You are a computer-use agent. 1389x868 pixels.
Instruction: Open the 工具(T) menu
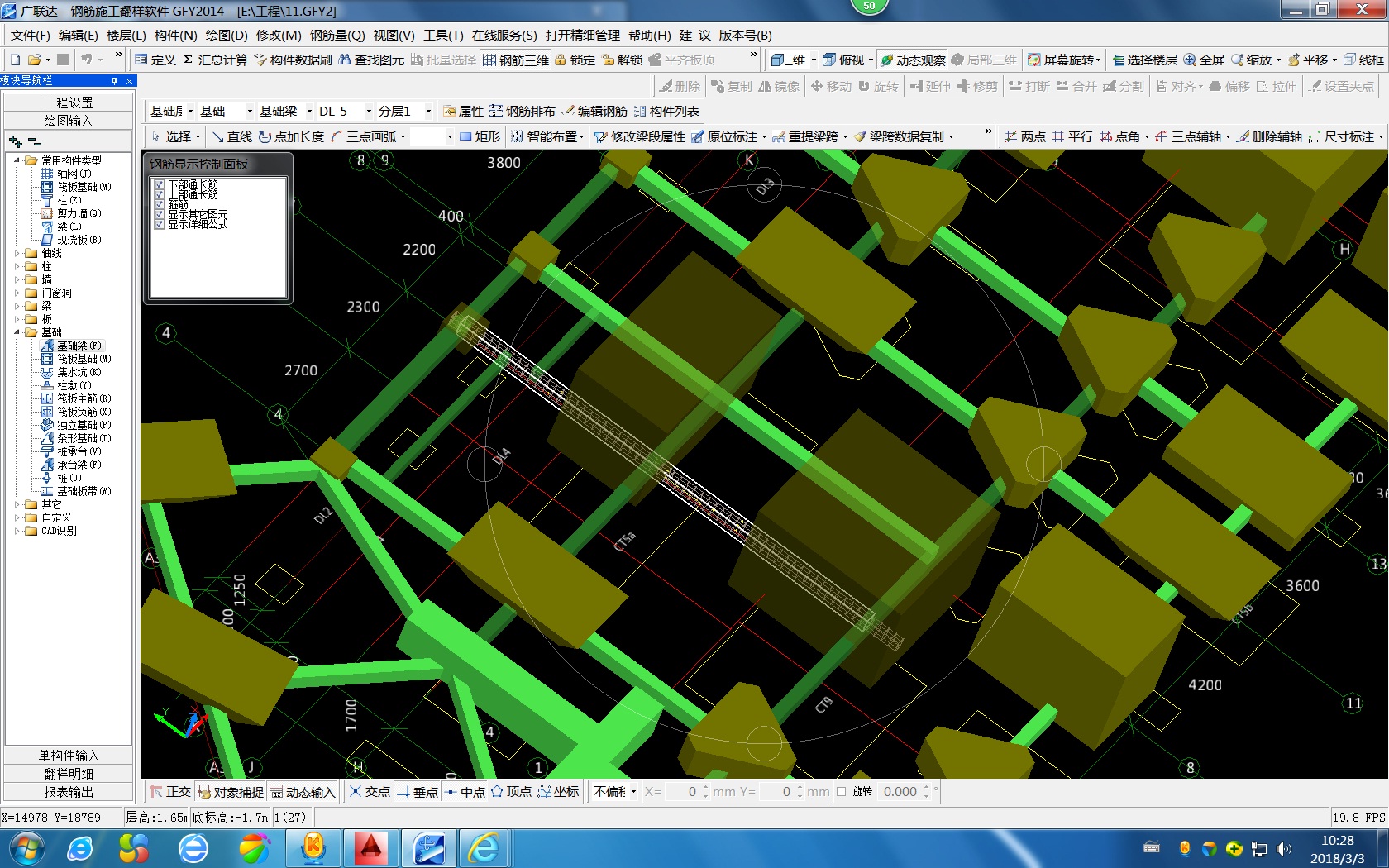[443, 35]
